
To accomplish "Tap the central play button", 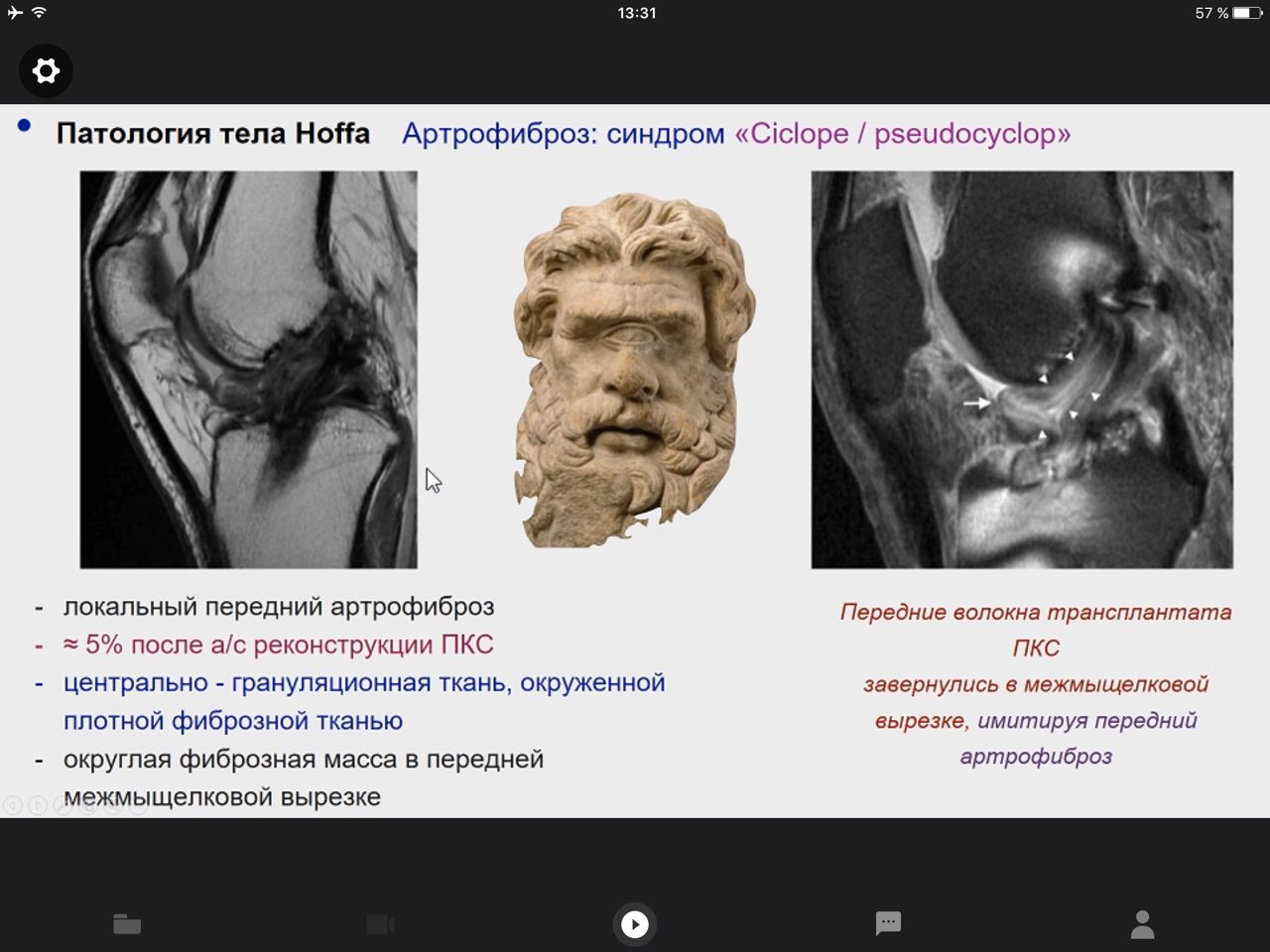I will [635, 924].
